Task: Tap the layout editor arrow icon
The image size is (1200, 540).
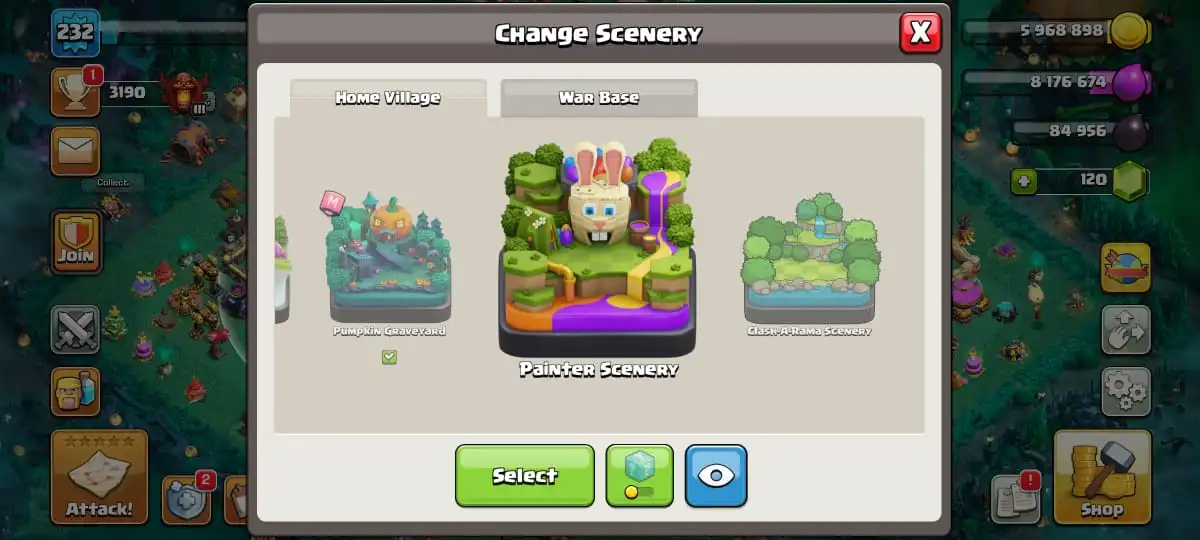Action: pos(1126,330)
